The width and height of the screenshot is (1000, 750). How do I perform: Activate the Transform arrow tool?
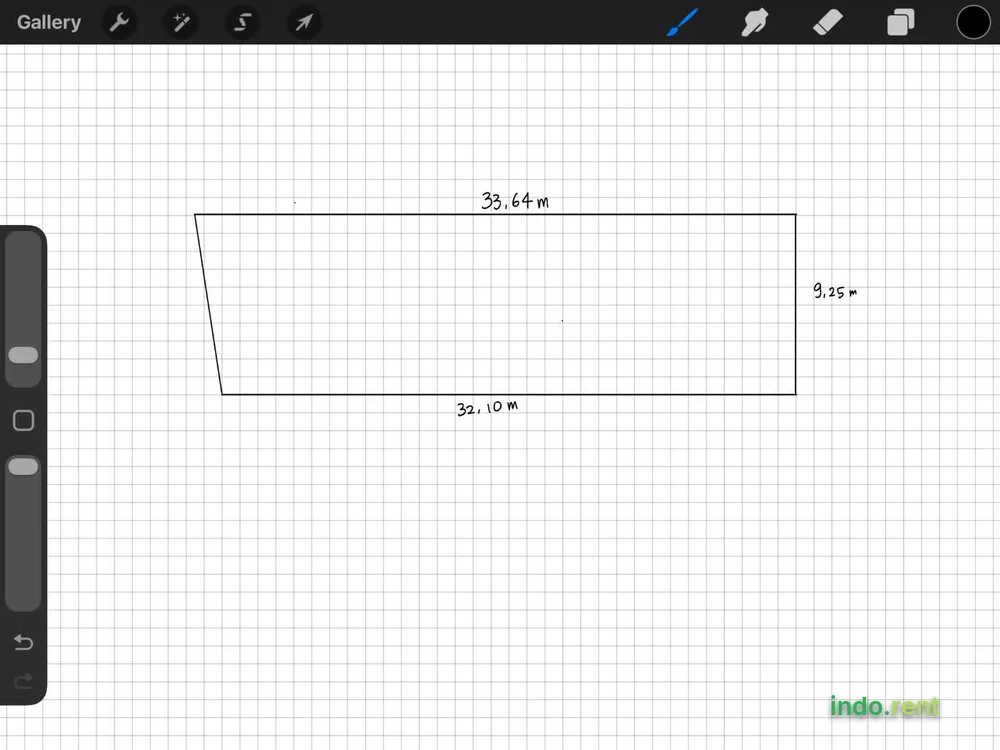(304, 22)
